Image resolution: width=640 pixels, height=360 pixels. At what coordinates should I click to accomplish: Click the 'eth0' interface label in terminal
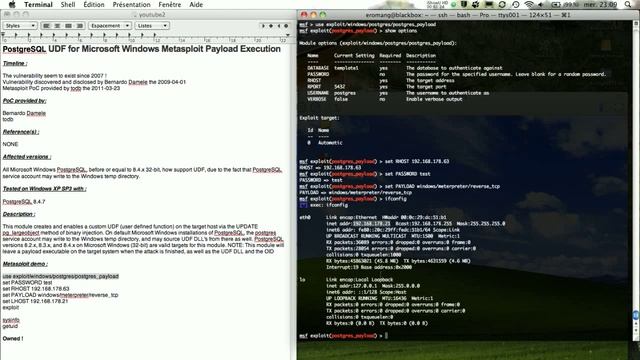305,218
